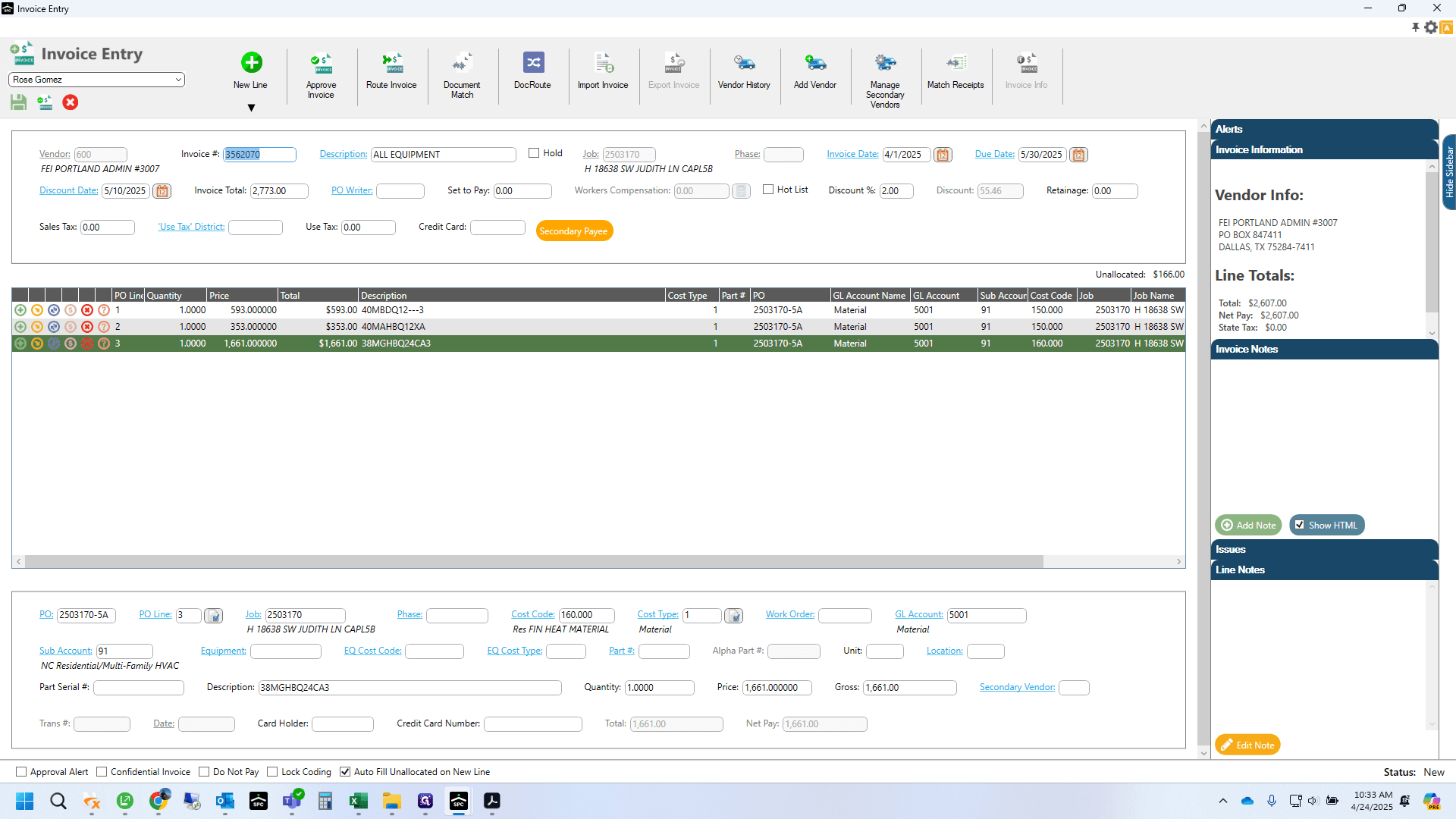This screenshot has height=819, width=1456.
Task: Open Excel from the taskbar
Action: pos(358,801)
